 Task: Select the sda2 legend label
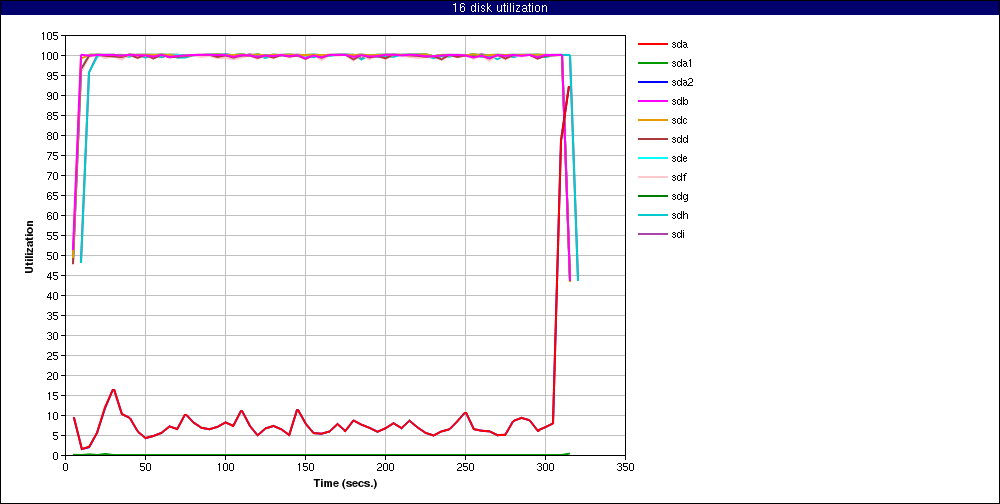(682, 82)
